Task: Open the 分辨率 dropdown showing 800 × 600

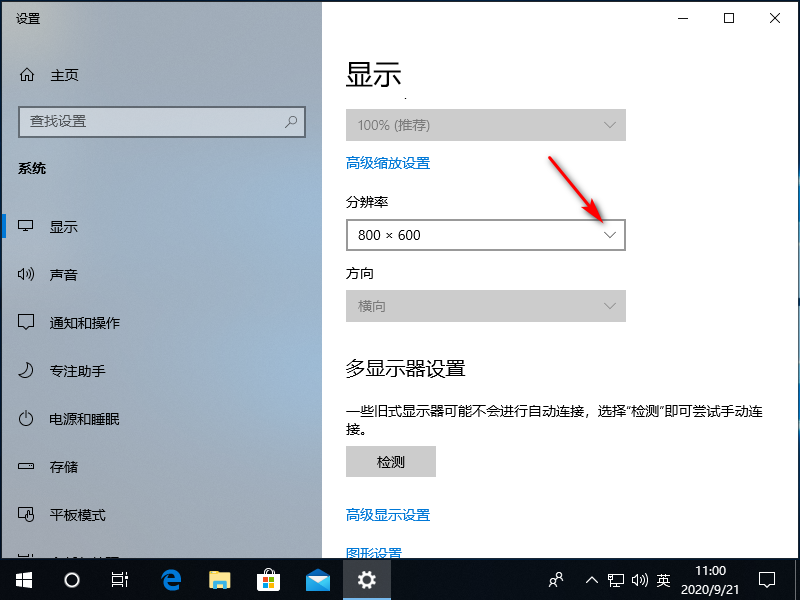Action: coord(485,234)
